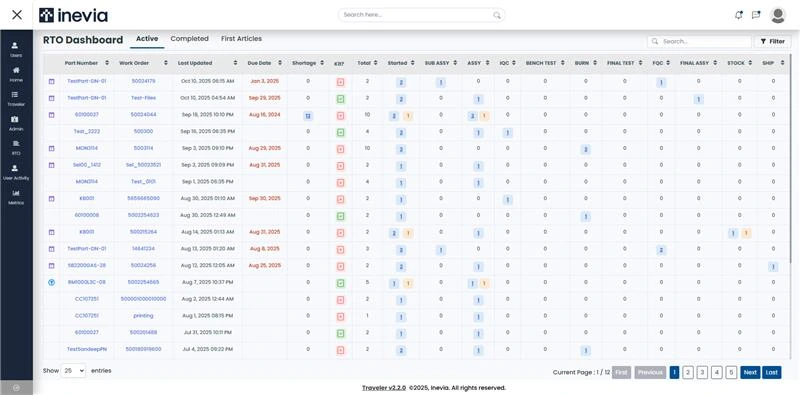Open User Activity from the sidebar
Viewport: 800px width, 395px height.
tap(16, 172)
